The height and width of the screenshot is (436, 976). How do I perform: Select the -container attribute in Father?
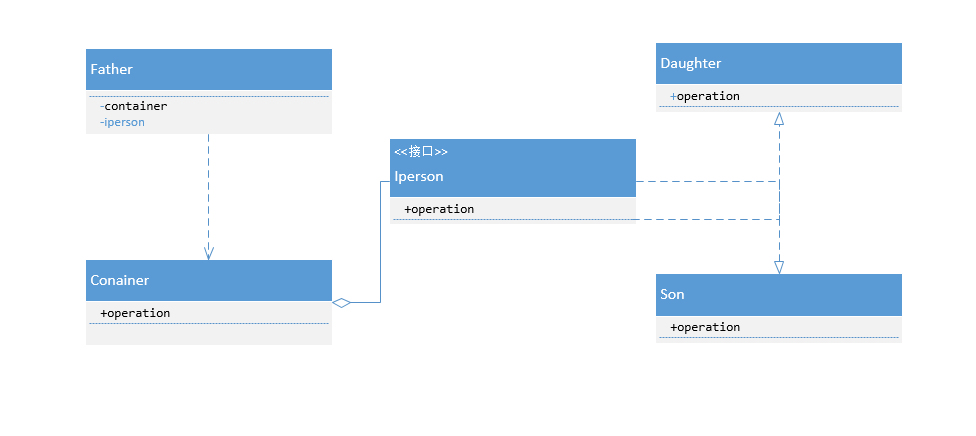135,106
